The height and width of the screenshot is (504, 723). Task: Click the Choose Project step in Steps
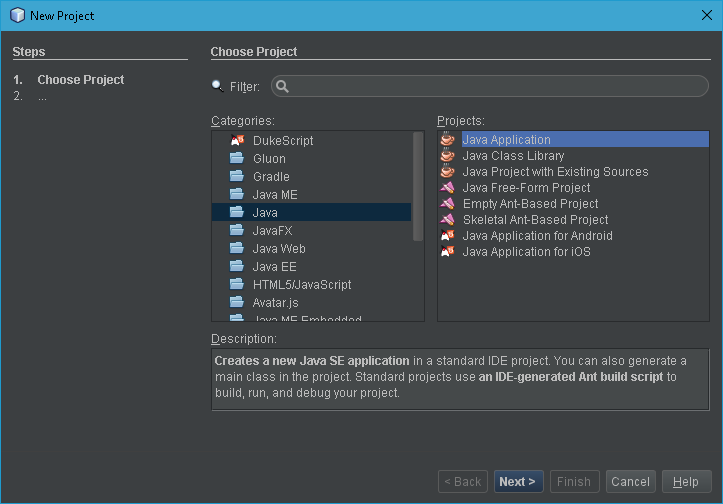click(81, 80)
